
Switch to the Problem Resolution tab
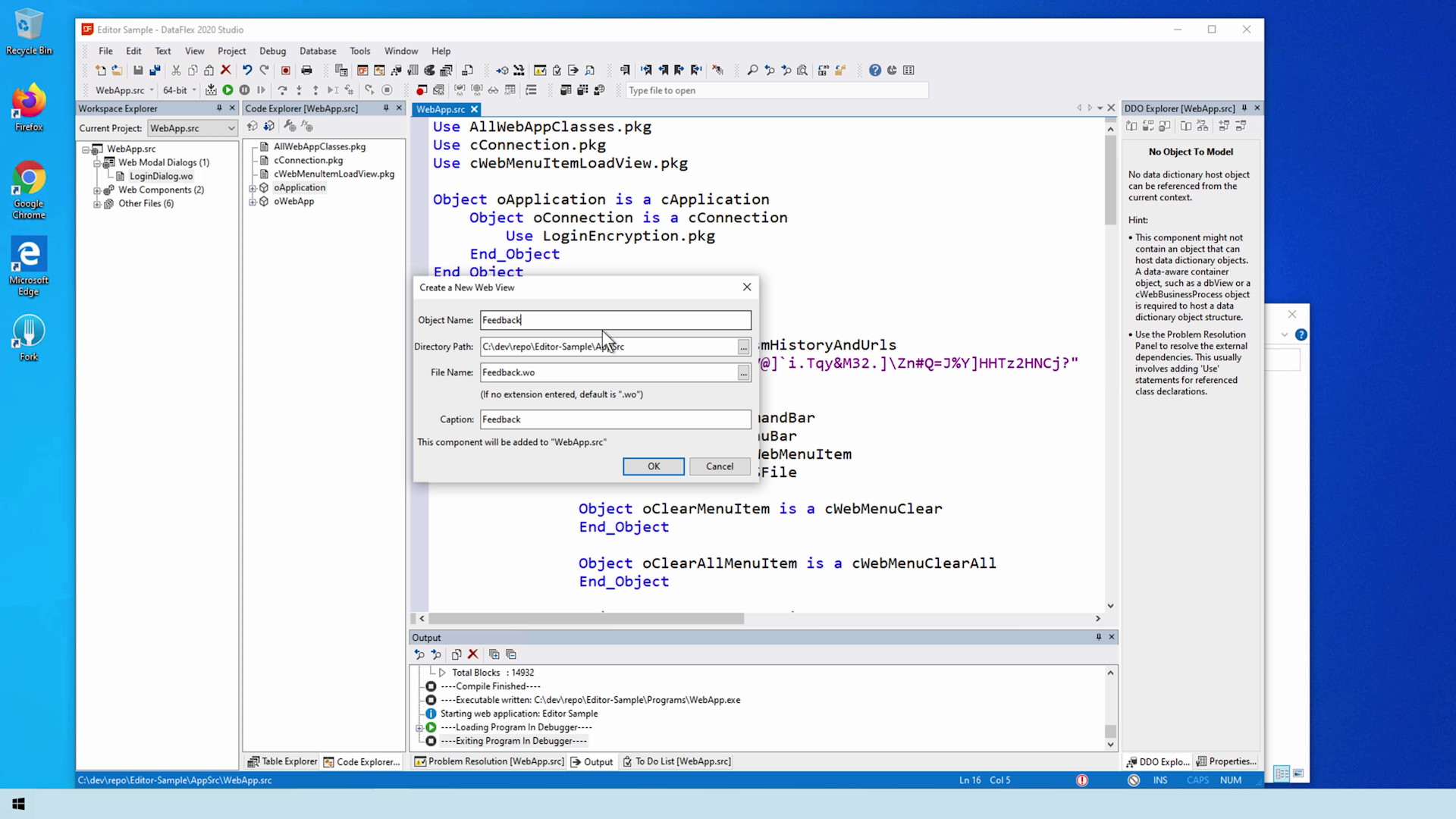[489, 761]
